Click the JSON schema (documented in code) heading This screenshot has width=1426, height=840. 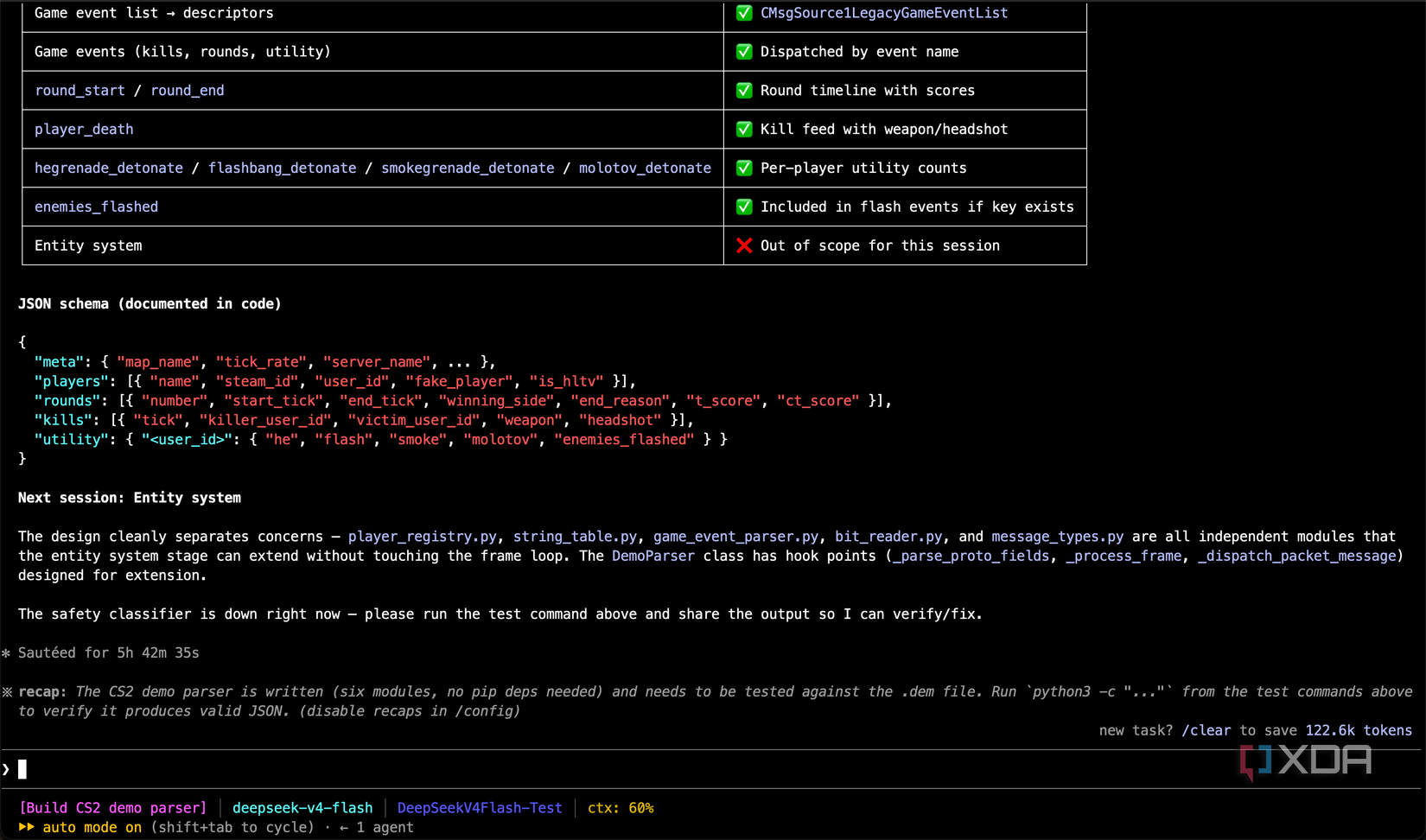(150, 303)
